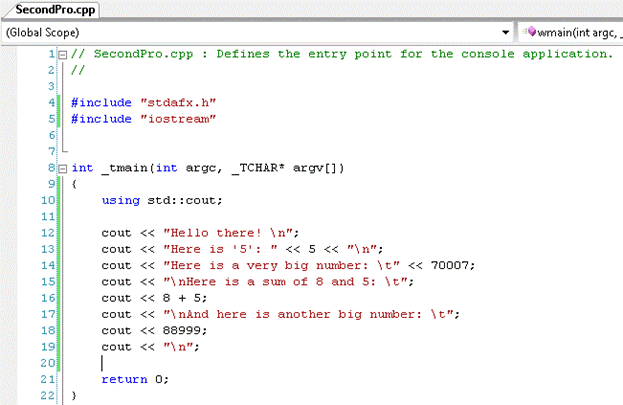The height and width of the screenshot is (405, 623).
Task: Click the "iostream" string on line 5
Action: 178,119
